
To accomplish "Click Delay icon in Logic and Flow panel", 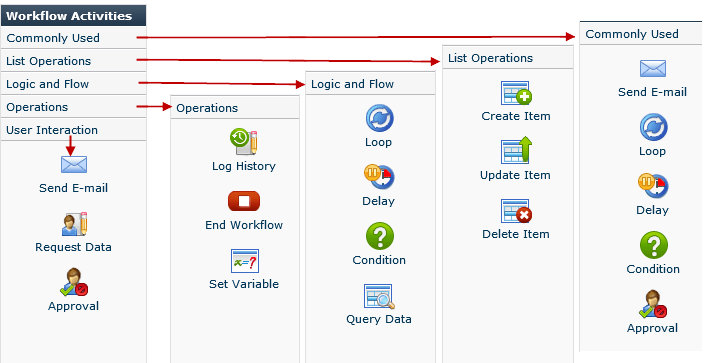I will tap(379, 177).
